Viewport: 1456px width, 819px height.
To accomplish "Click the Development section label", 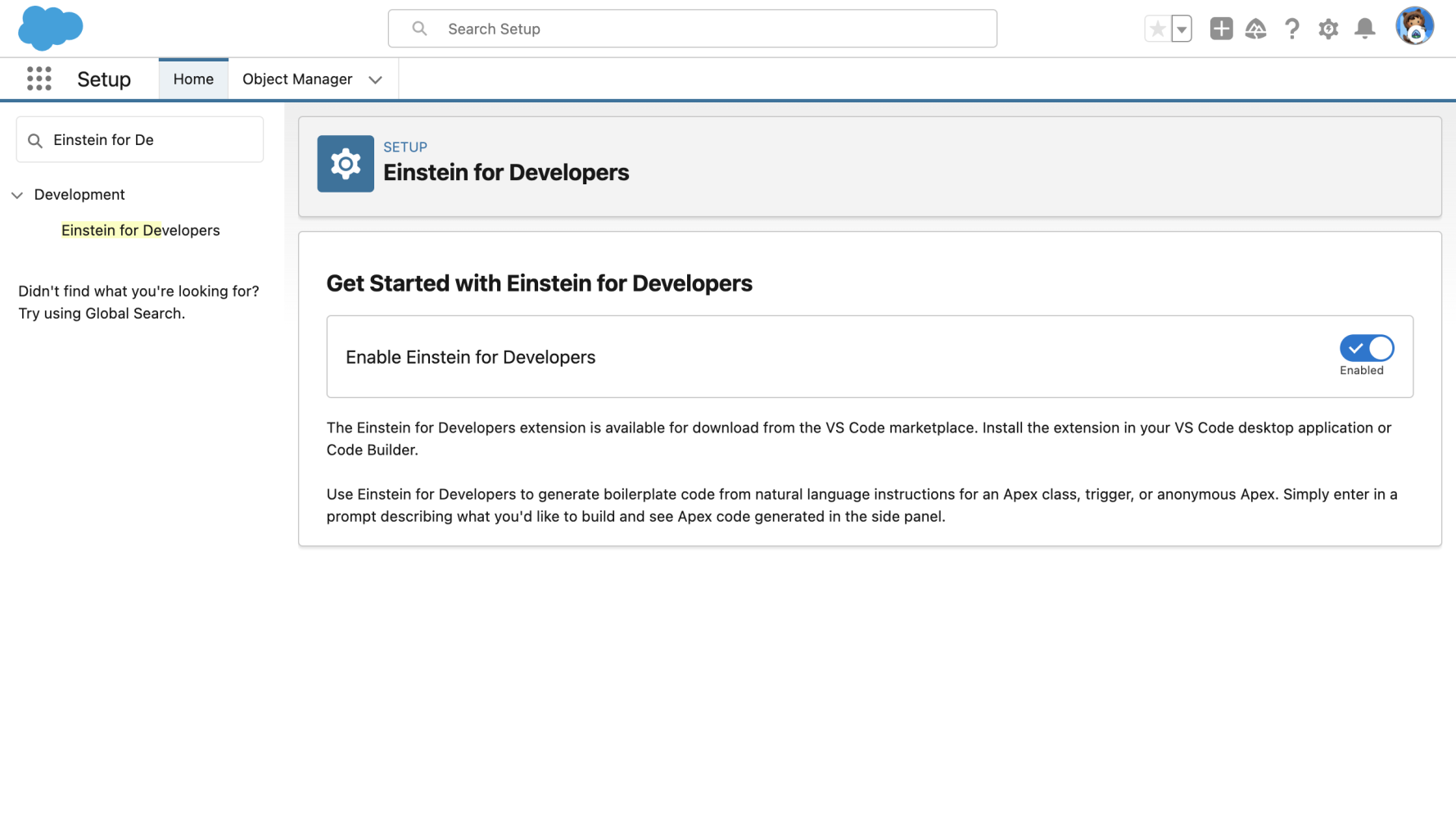I will click(79, 194).
